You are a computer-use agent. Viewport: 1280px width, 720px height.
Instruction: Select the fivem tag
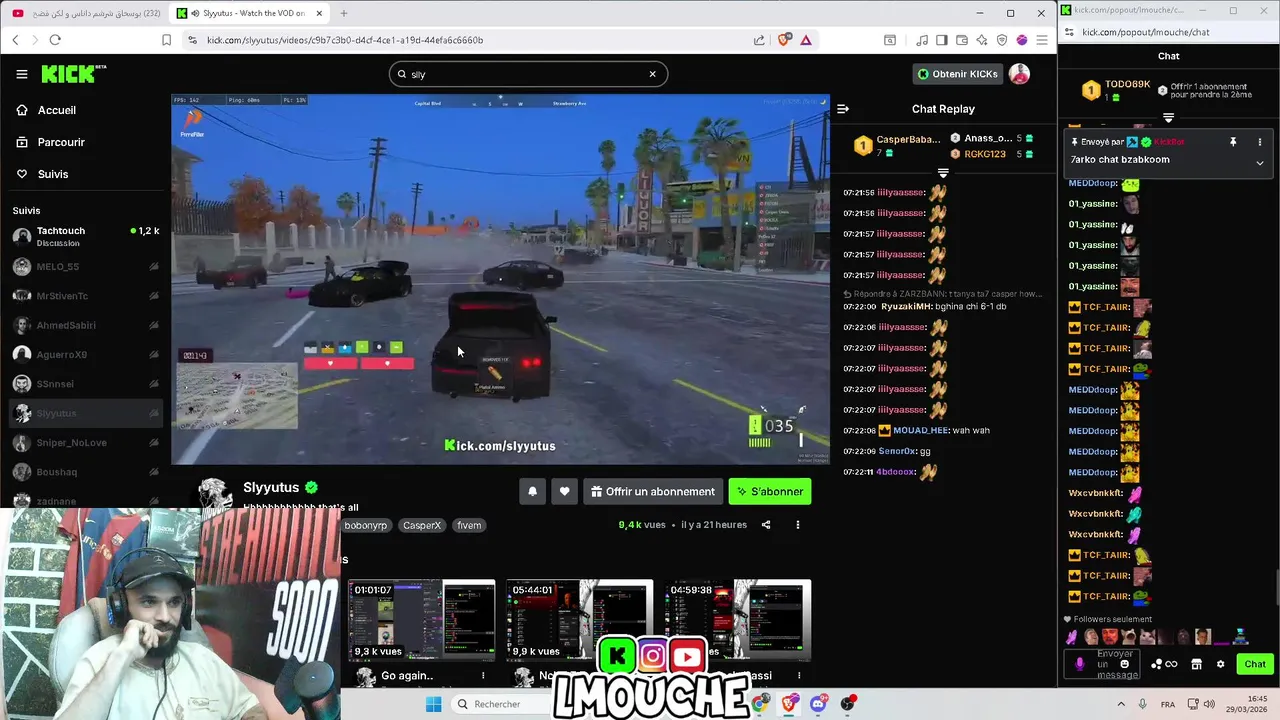pos(469,525)
